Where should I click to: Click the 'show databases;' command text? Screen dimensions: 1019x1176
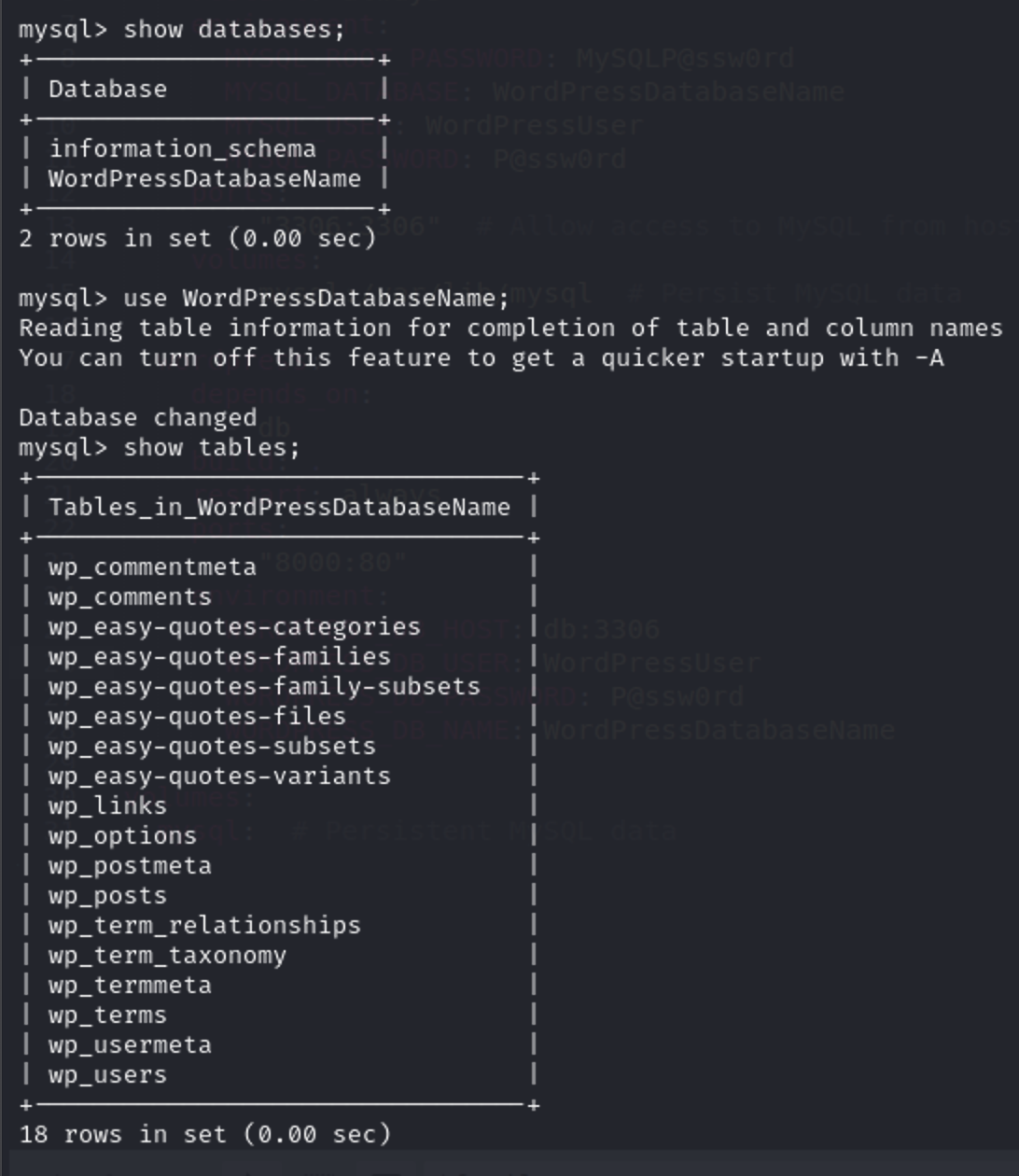point(234,29)
